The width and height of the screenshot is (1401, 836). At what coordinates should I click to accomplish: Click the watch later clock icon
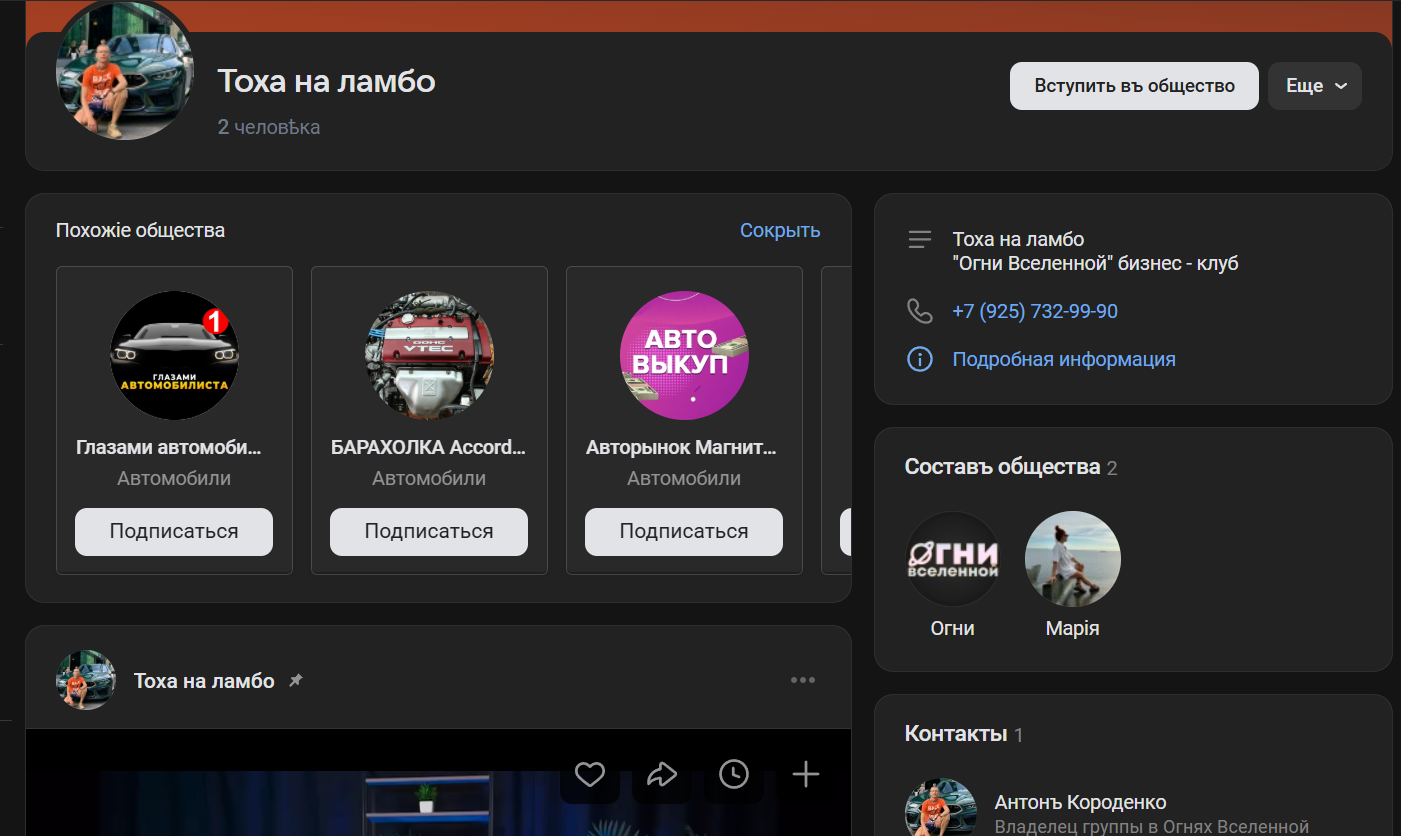point(734,774)
